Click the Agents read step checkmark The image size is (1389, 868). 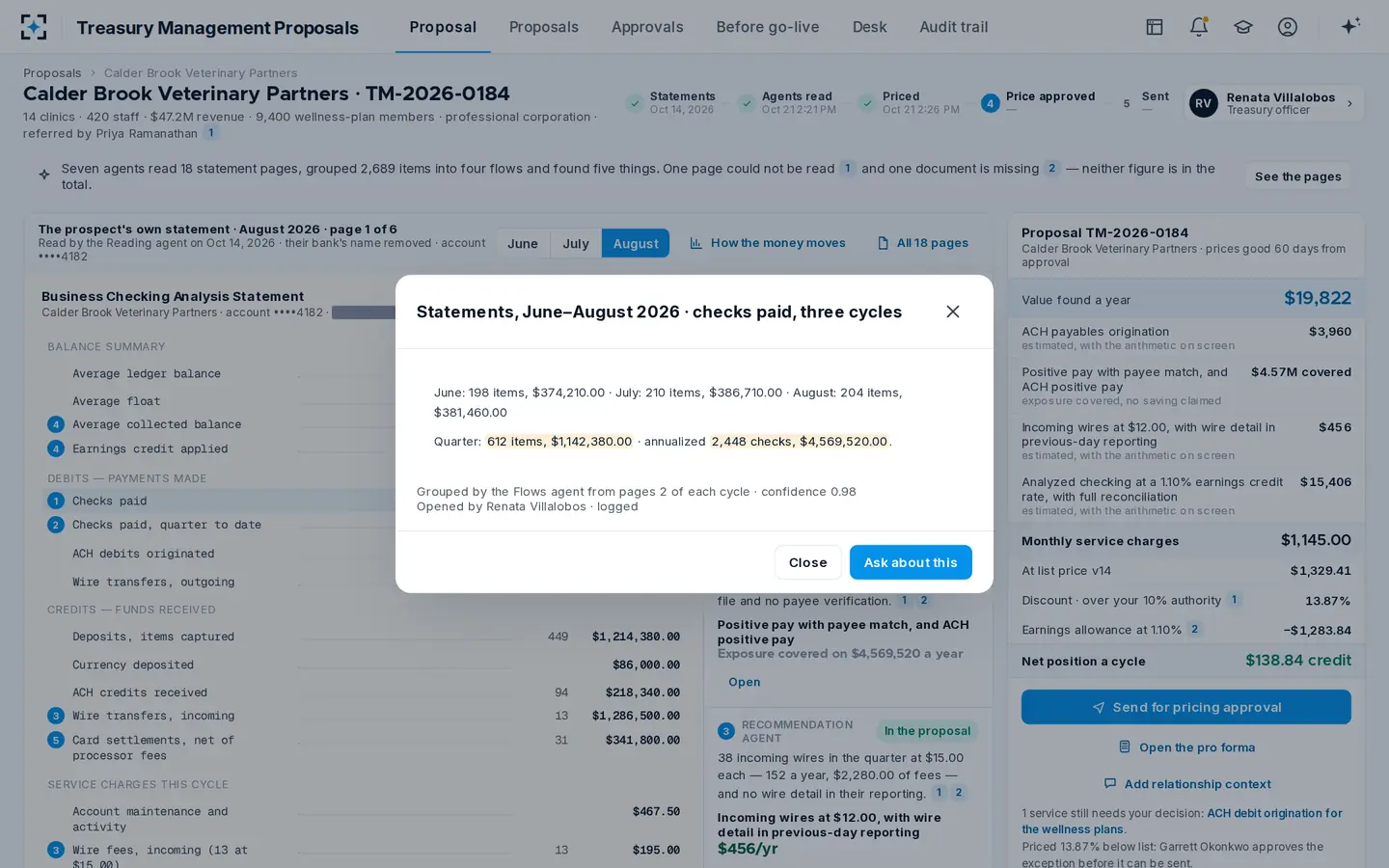click(x=747, y=103)
